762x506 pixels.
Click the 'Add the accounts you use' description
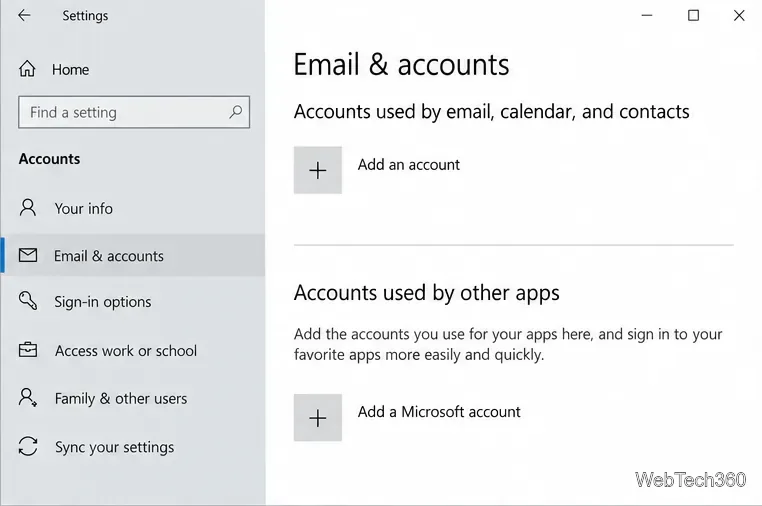tap(508, 345)
